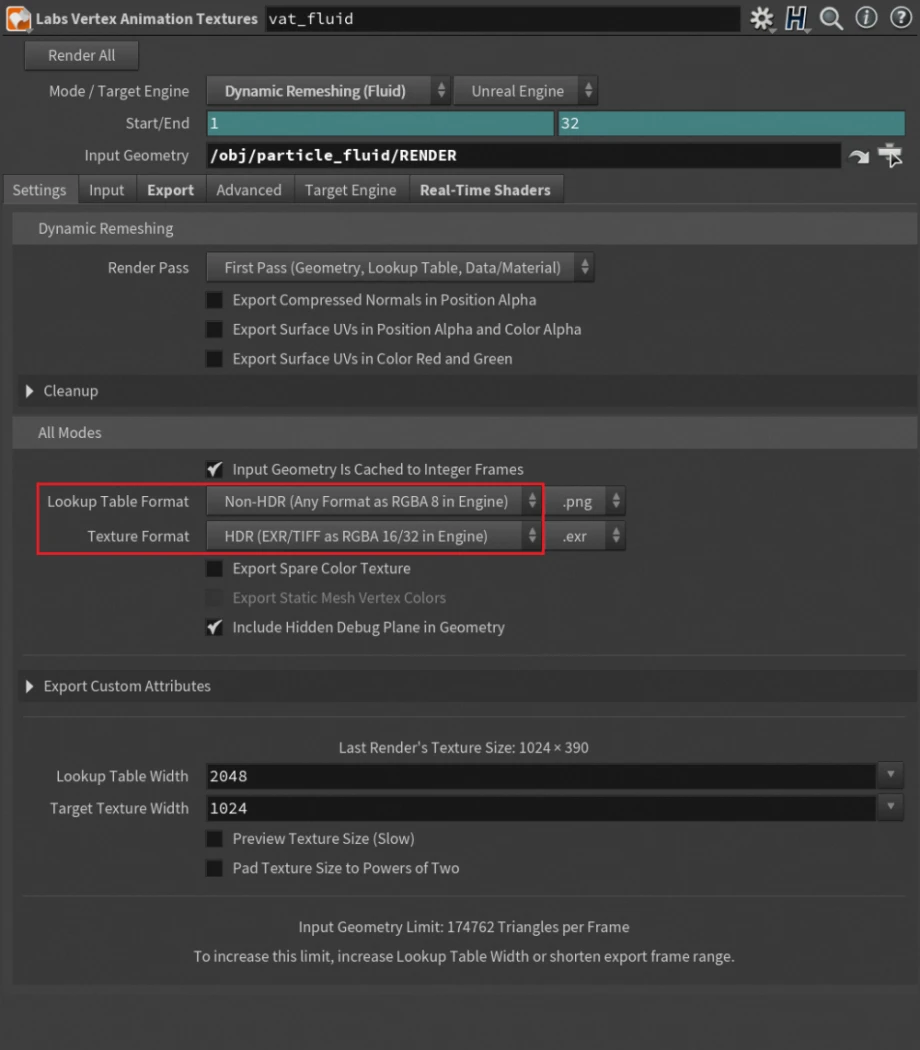Viewport: 920px width, 1050px height.
Task: Enable Export Compressed Normals in Position Alpha
Action: click(x=214, y=300)
